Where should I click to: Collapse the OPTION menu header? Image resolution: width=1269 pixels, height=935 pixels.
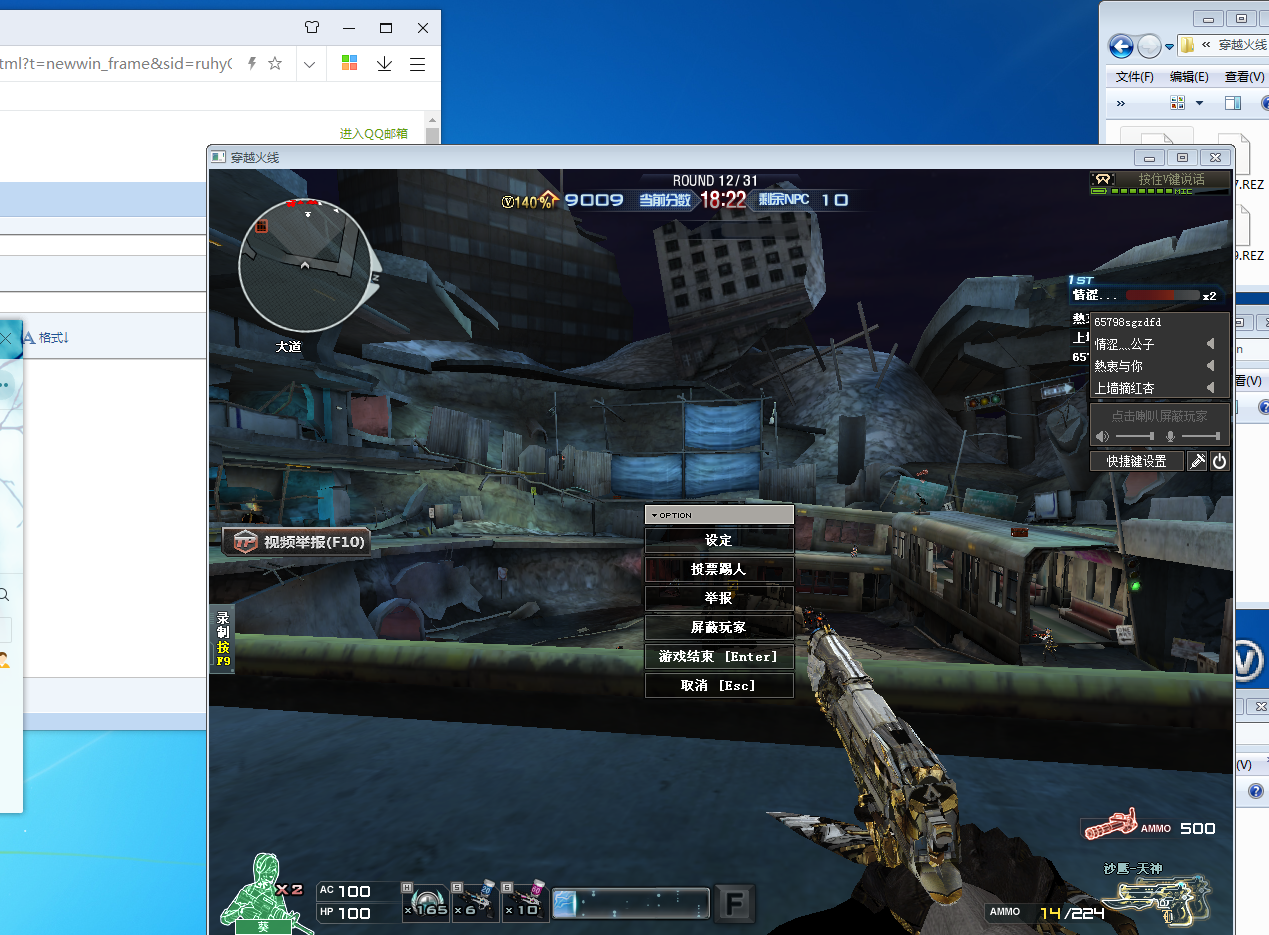pyautogui.click(x=719, y=515)
